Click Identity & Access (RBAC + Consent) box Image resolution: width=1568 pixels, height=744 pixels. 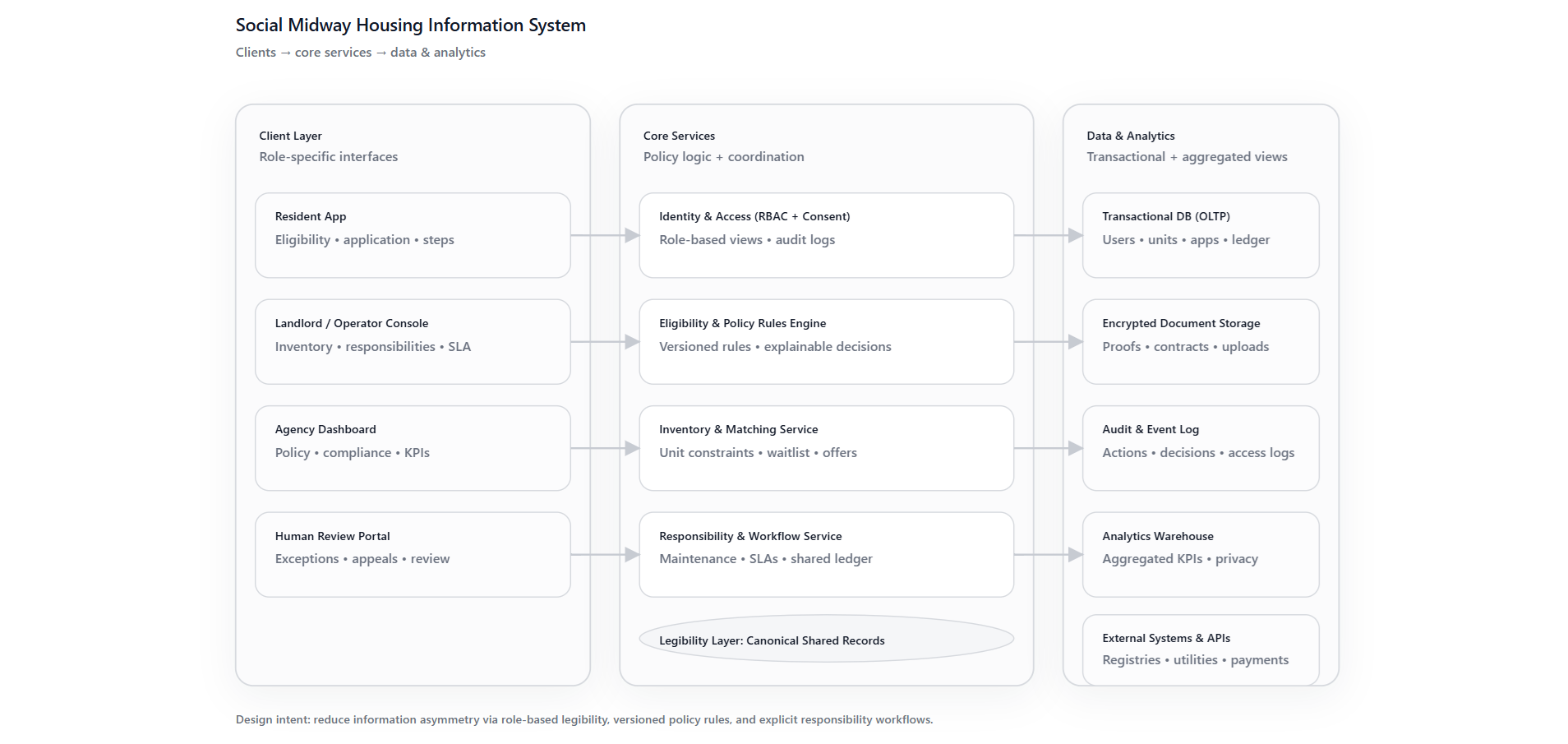[827, 235]
